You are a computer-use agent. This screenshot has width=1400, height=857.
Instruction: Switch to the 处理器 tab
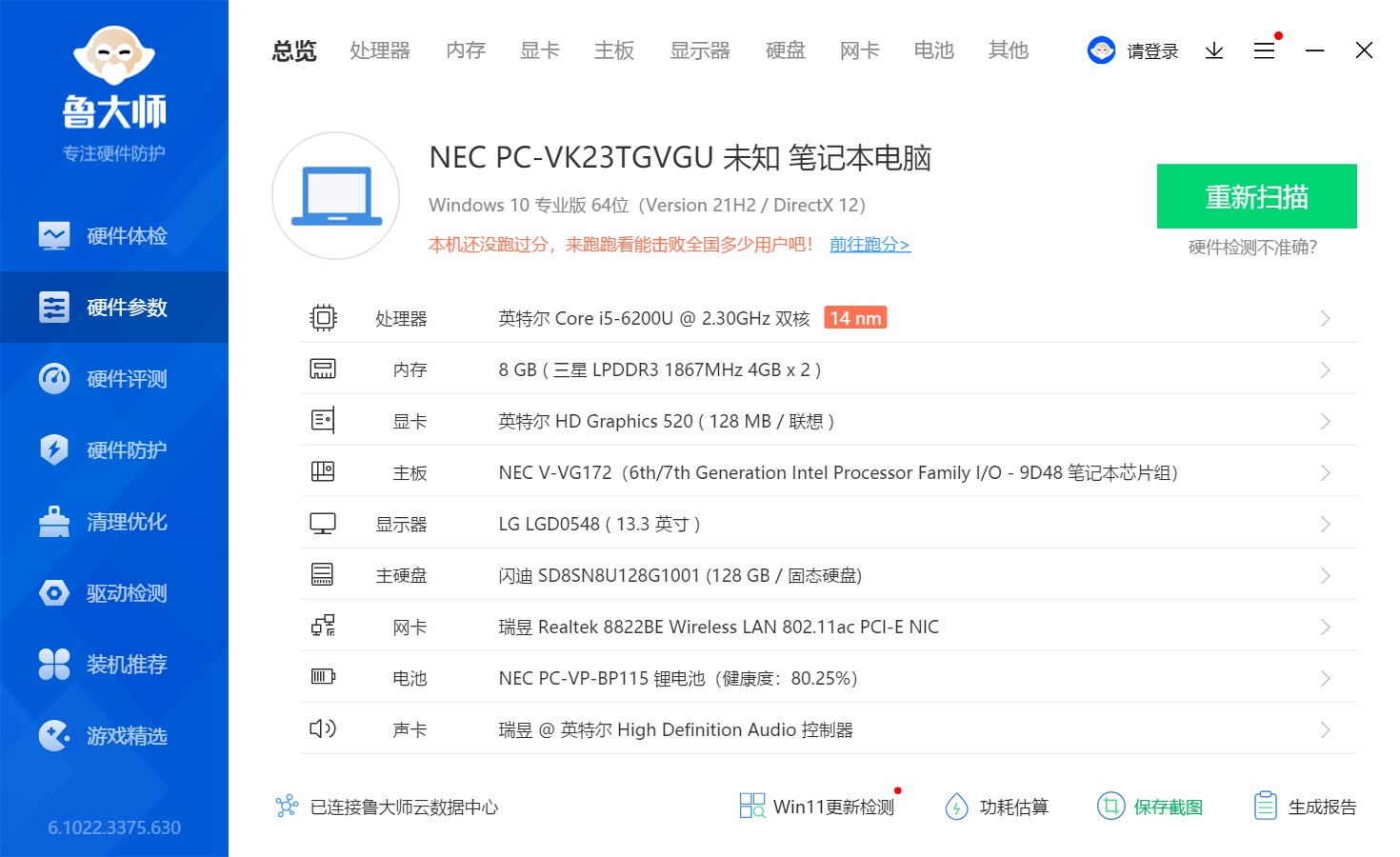click(380, 50)
